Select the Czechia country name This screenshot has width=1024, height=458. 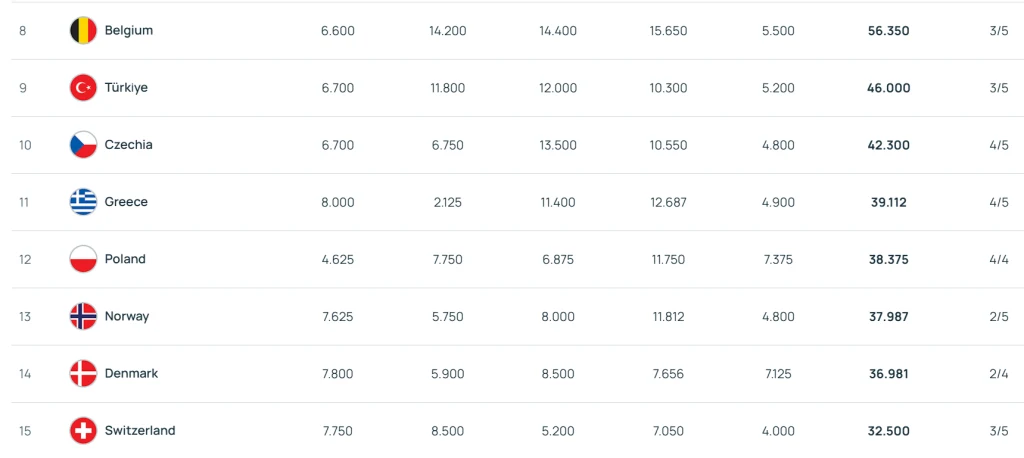(128, 145)
